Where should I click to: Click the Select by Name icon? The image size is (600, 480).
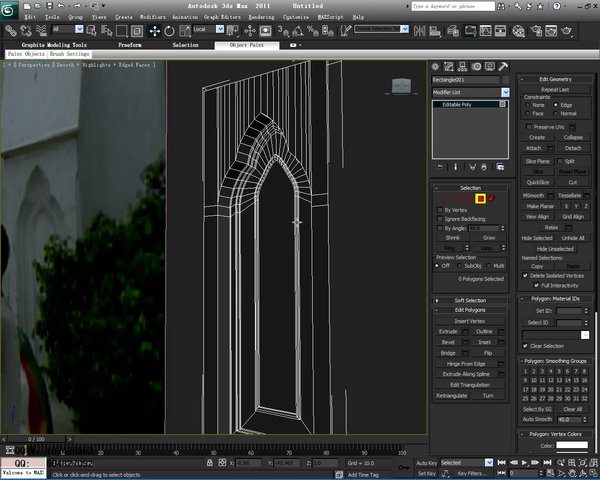(x=106, y=31)
